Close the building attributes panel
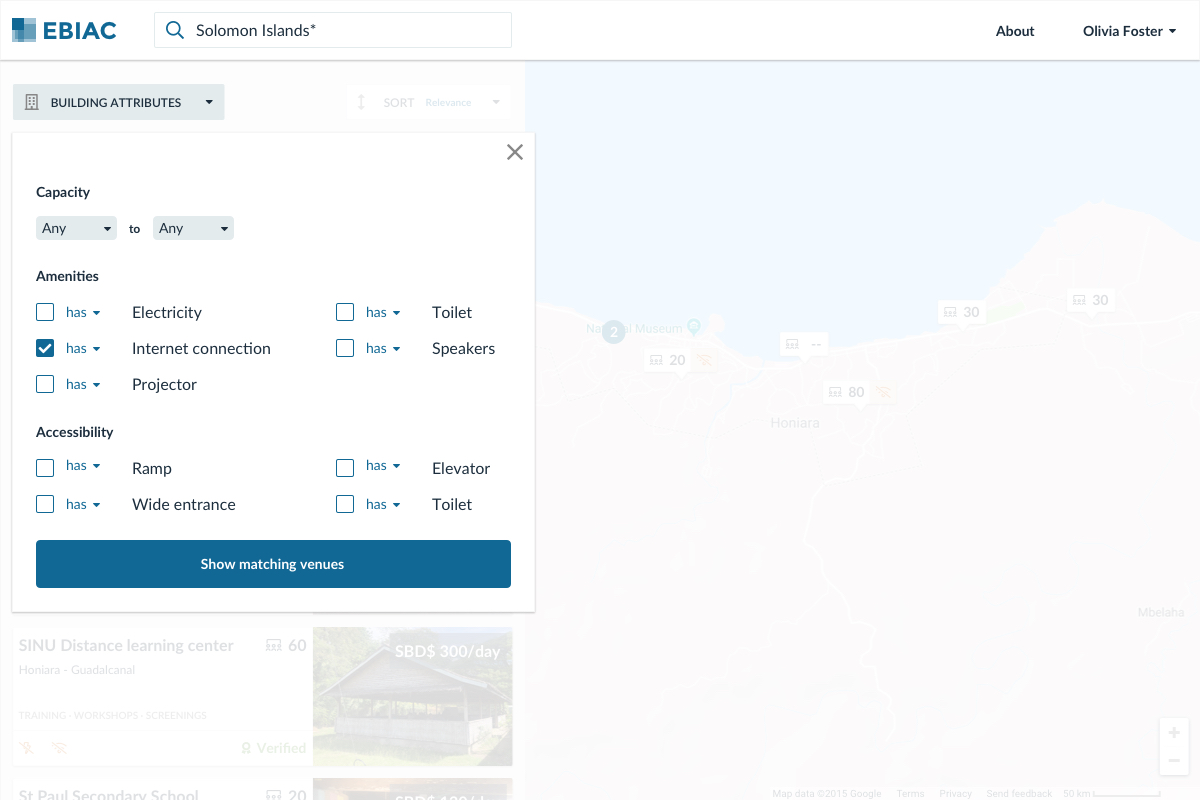 (x=515, y=152)
